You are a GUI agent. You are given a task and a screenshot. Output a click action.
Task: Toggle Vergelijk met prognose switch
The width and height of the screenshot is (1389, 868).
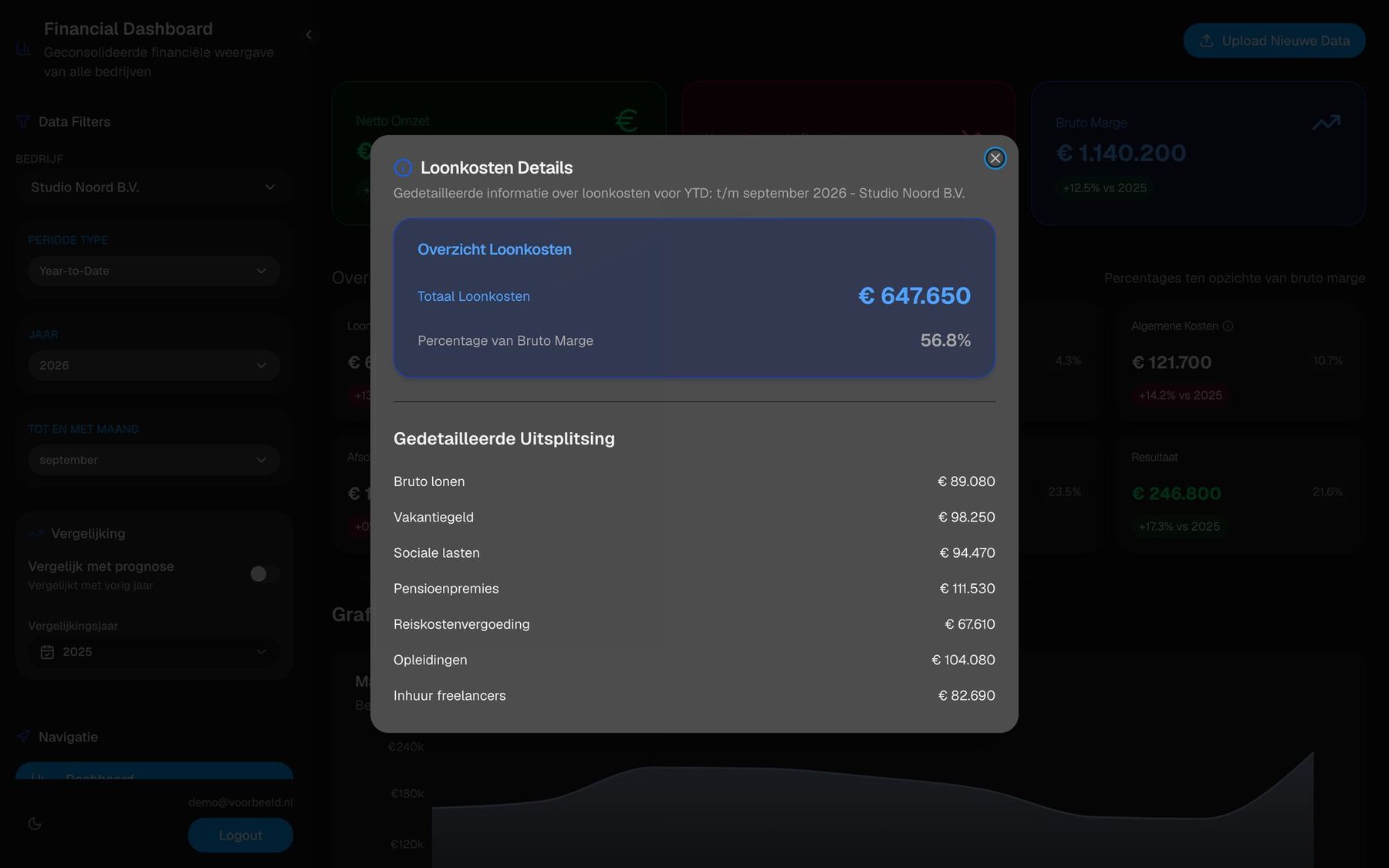(x=265, y=573)
